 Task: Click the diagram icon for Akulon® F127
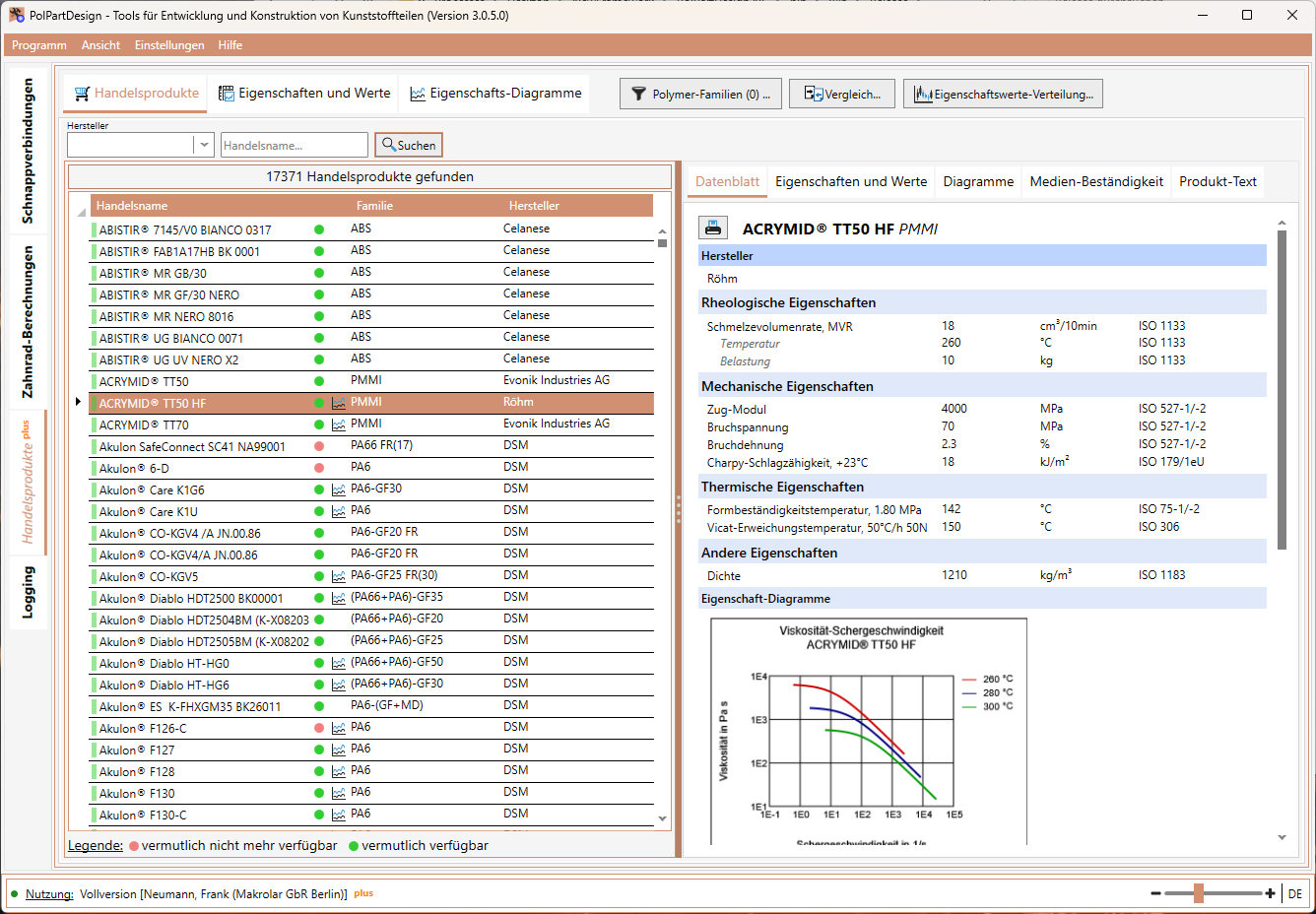click(339, 750)
